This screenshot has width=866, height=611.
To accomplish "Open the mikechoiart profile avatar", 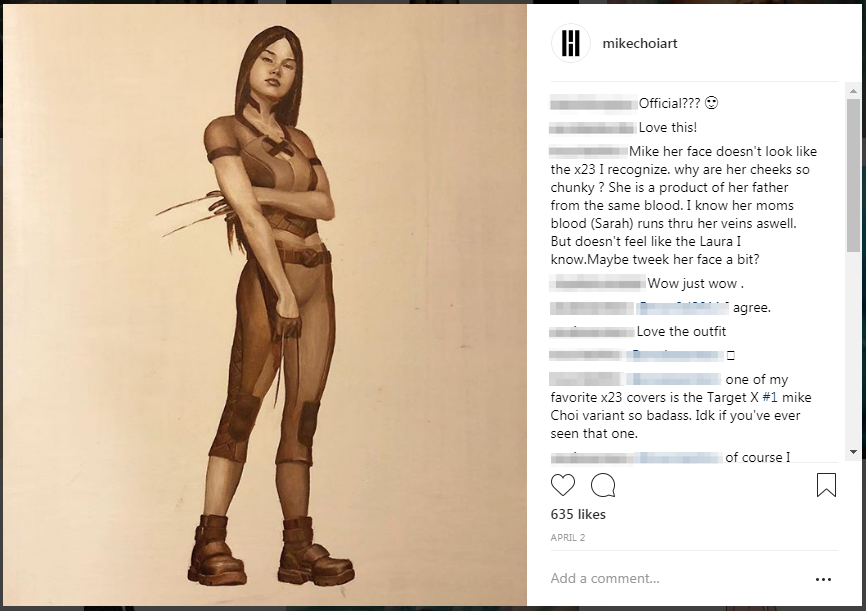I will [571, 43].
